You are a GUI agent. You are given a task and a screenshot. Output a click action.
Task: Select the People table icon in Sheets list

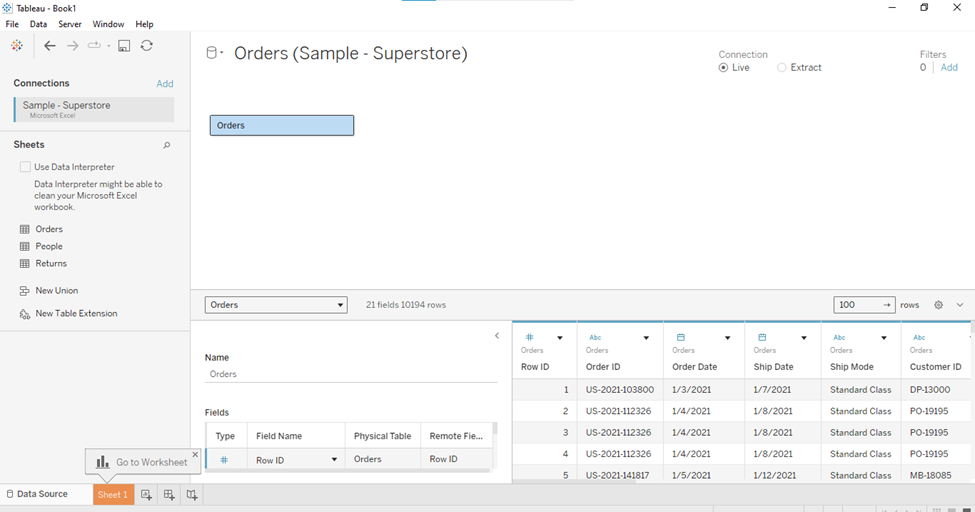(x=25, y=246)
